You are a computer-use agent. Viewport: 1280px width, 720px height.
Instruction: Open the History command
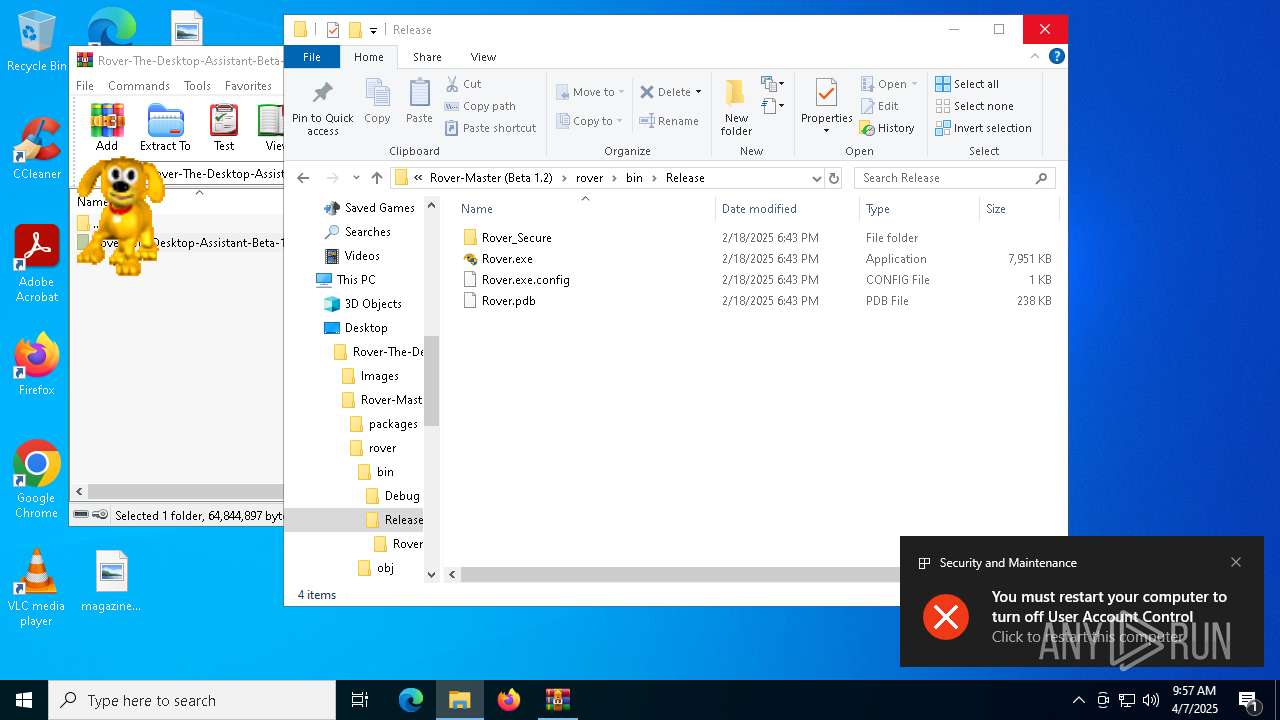coord(888,128)
